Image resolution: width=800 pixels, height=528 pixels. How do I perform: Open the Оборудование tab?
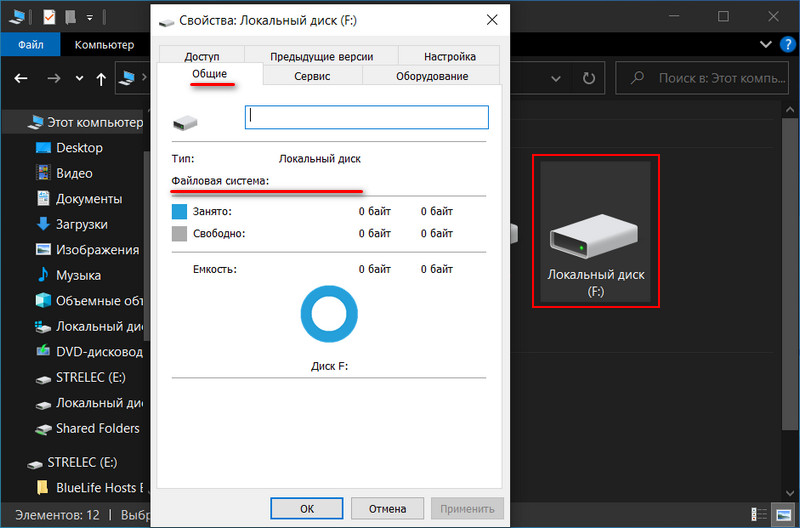[x=432, y=76]
